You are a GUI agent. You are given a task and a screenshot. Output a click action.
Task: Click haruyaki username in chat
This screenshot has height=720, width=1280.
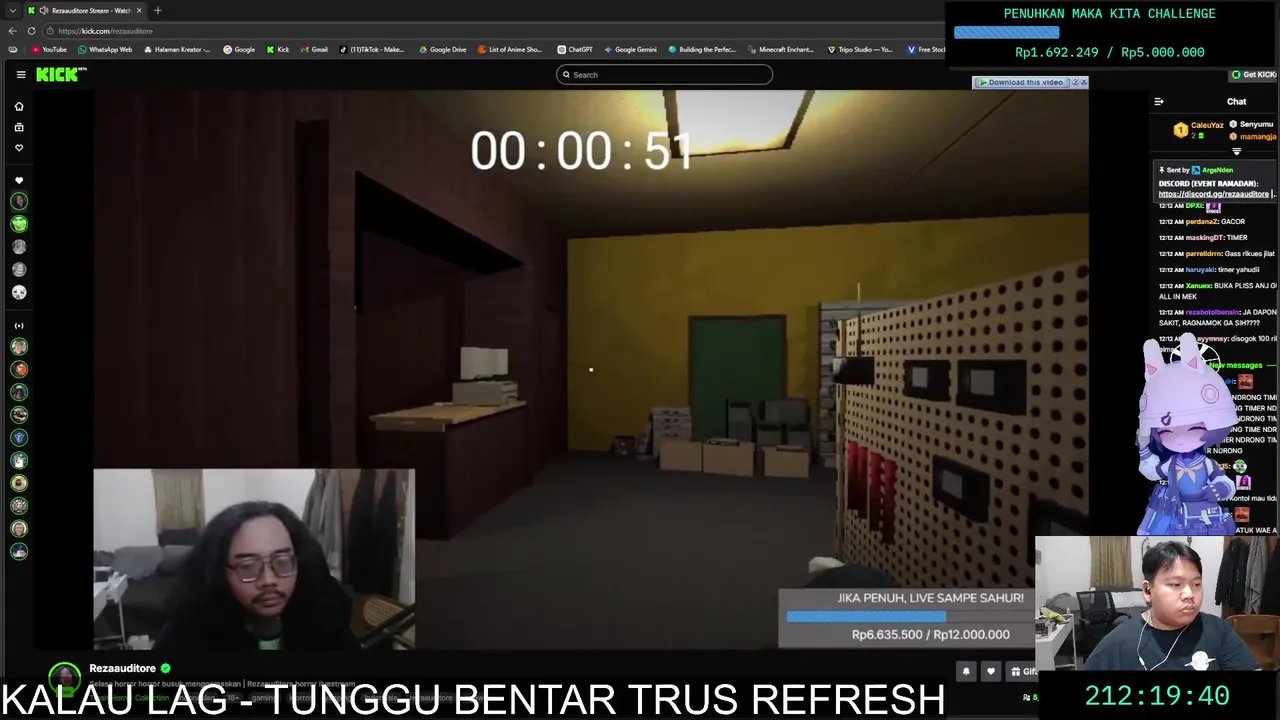[1199, 269]
